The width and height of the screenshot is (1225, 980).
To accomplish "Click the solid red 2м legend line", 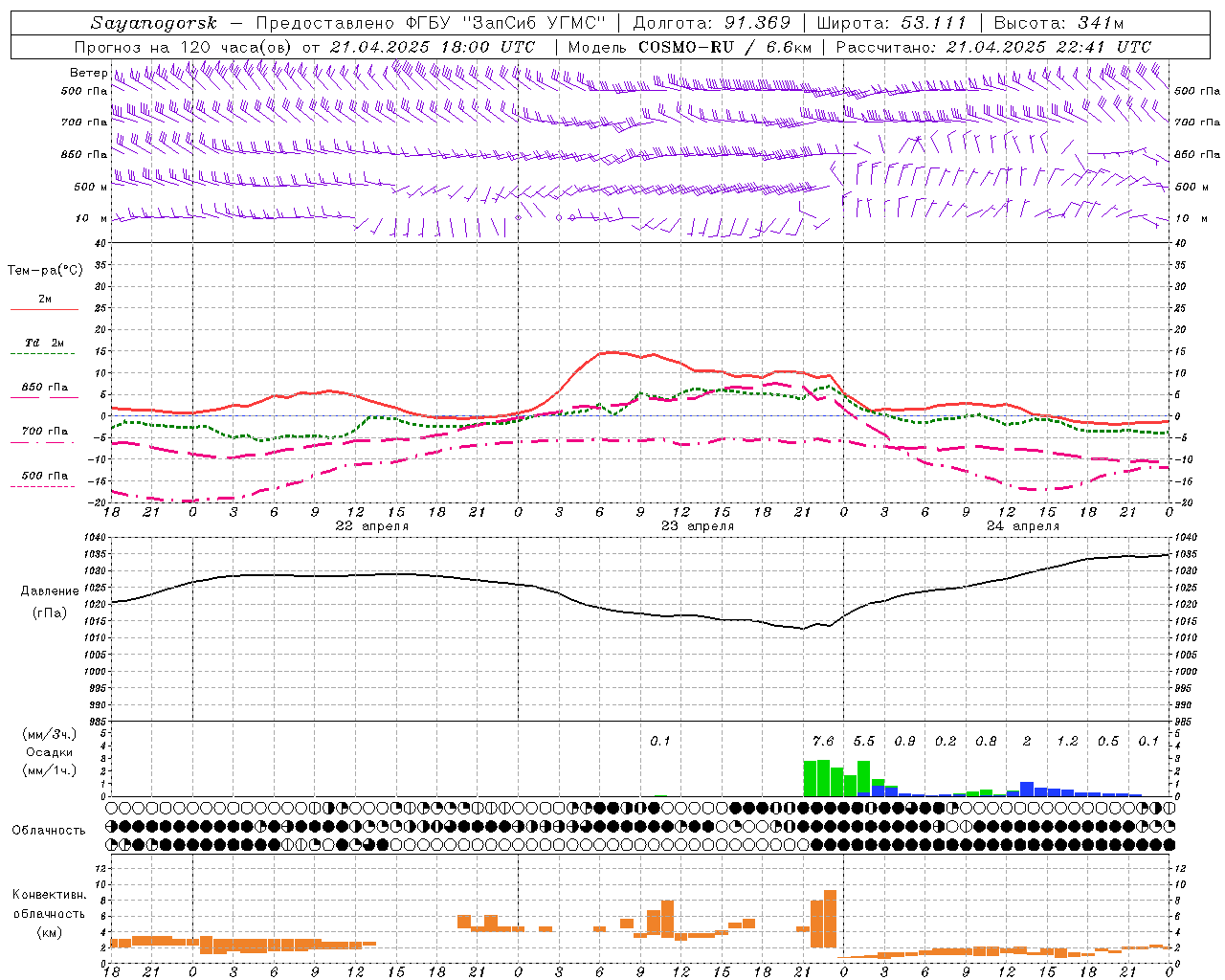I will pos(44,310).
